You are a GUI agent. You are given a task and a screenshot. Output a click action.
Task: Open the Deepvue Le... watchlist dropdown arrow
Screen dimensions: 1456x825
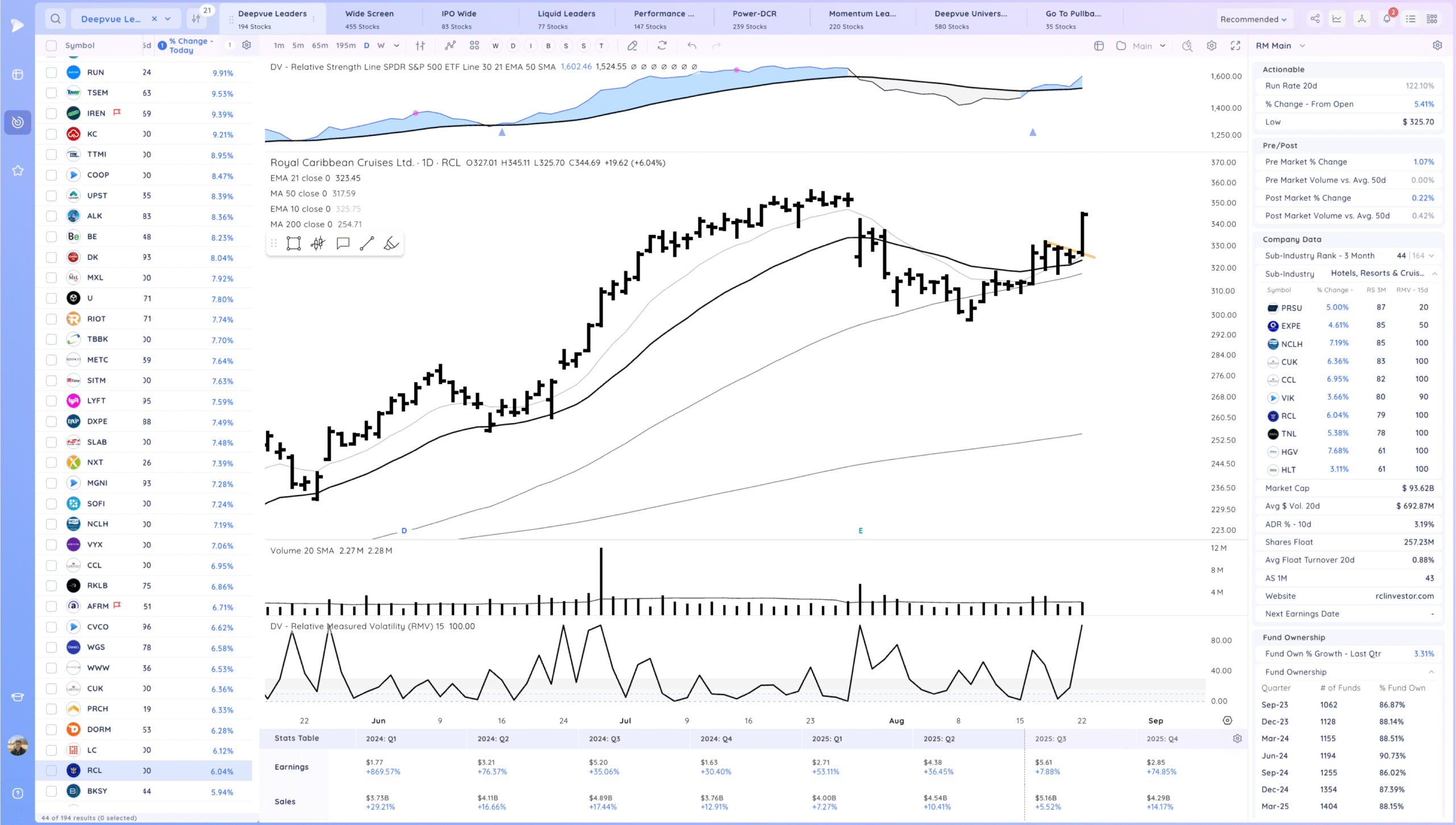168,19
